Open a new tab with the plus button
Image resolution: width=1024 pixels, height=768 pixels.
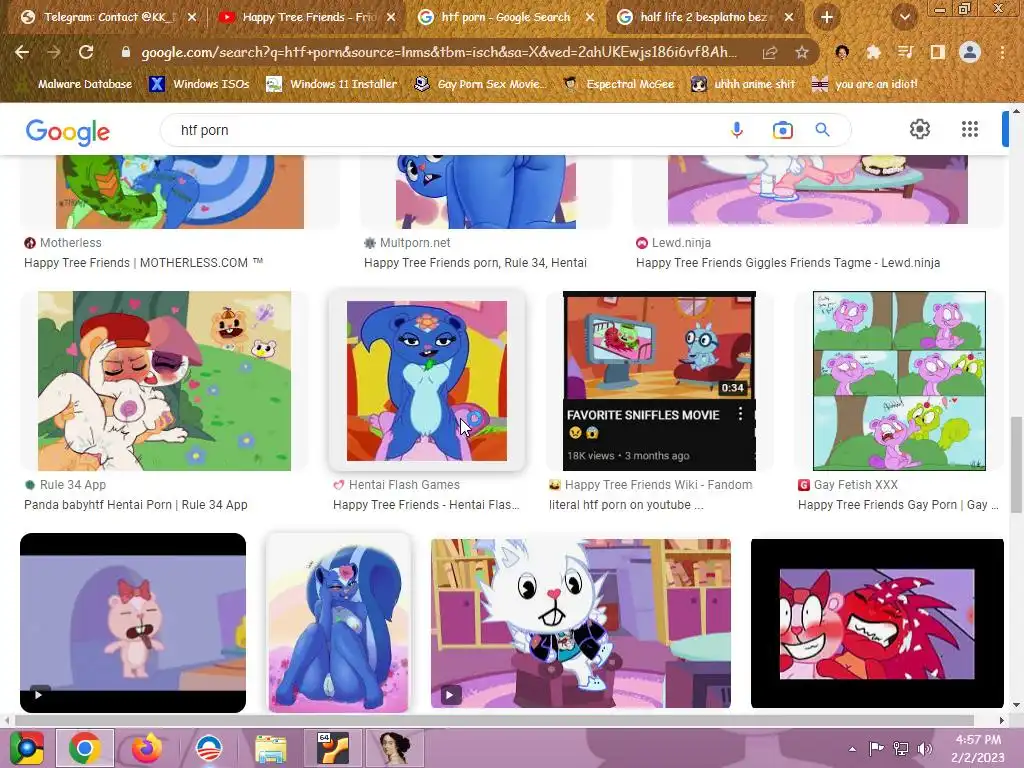(827, 18)
